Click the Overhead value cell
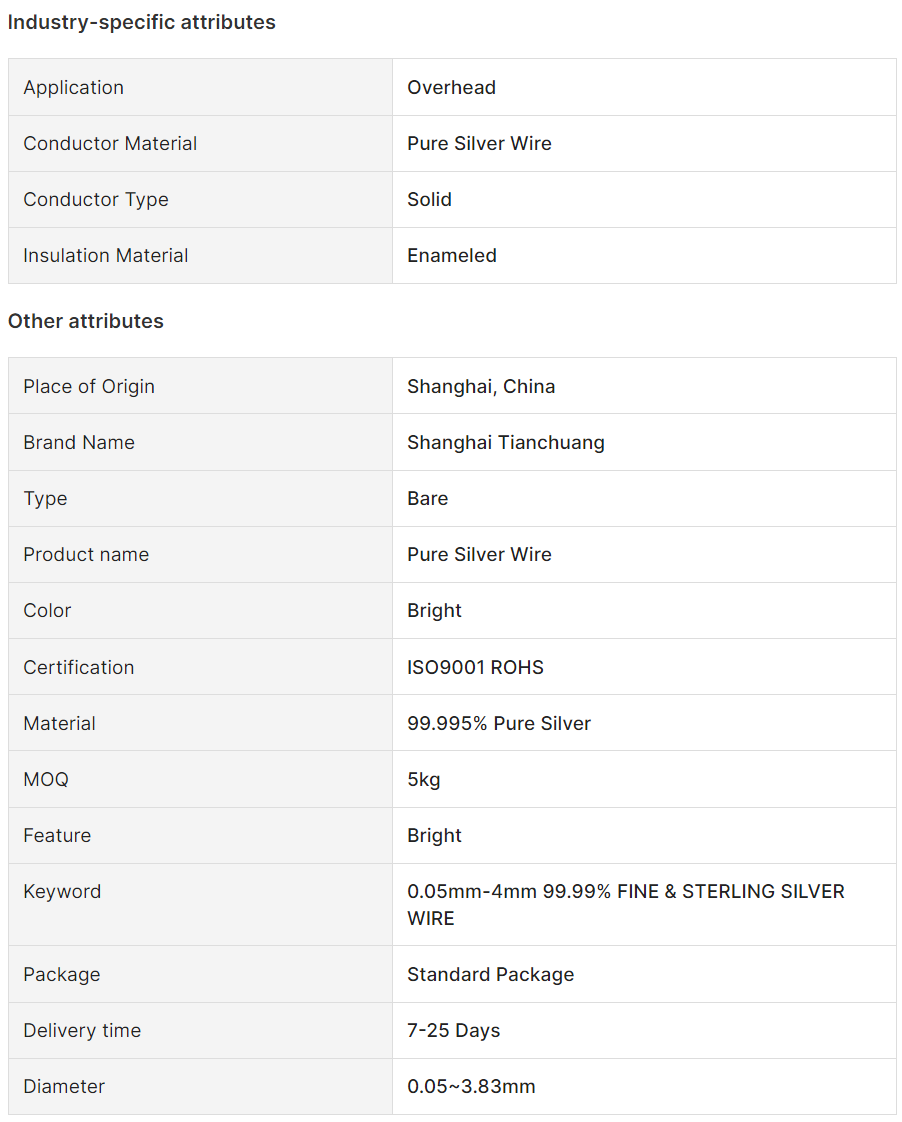902x1122 pixels. [644, 87]
